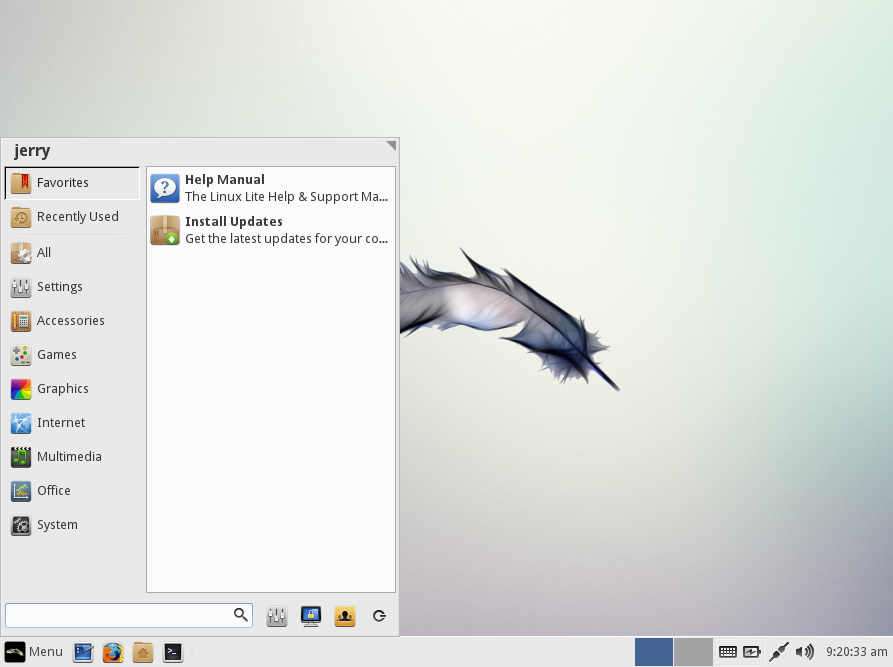Switch to the second workspace
This screenshot has width=893, height=667.
click(693, 652)
